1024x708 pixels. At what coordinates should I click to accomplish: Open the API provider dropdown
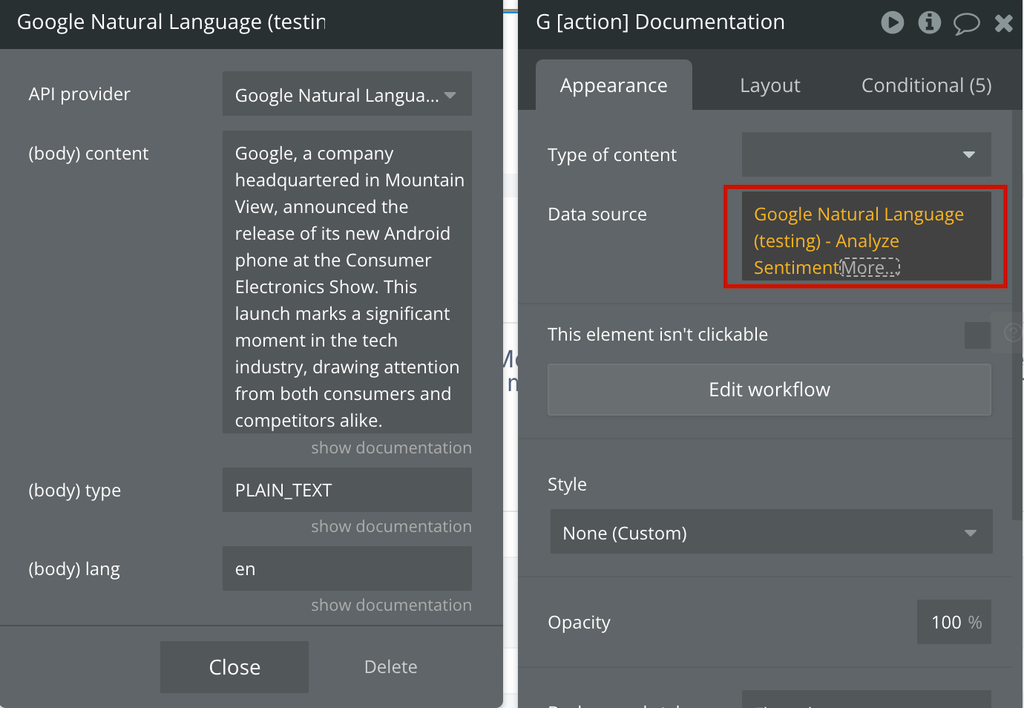click(347, 95)
